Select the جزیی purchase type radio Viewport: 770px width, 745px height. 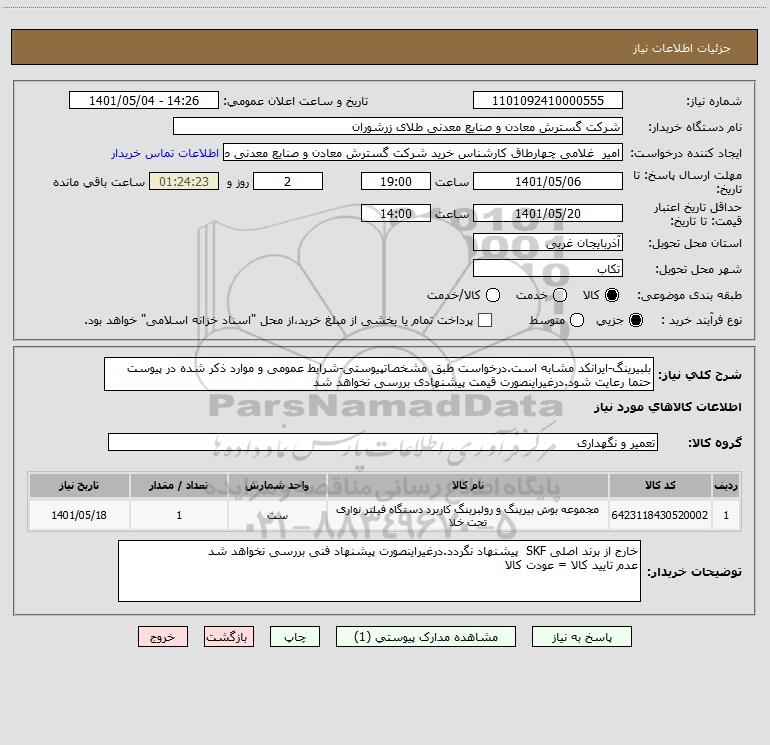coord(635,320)
